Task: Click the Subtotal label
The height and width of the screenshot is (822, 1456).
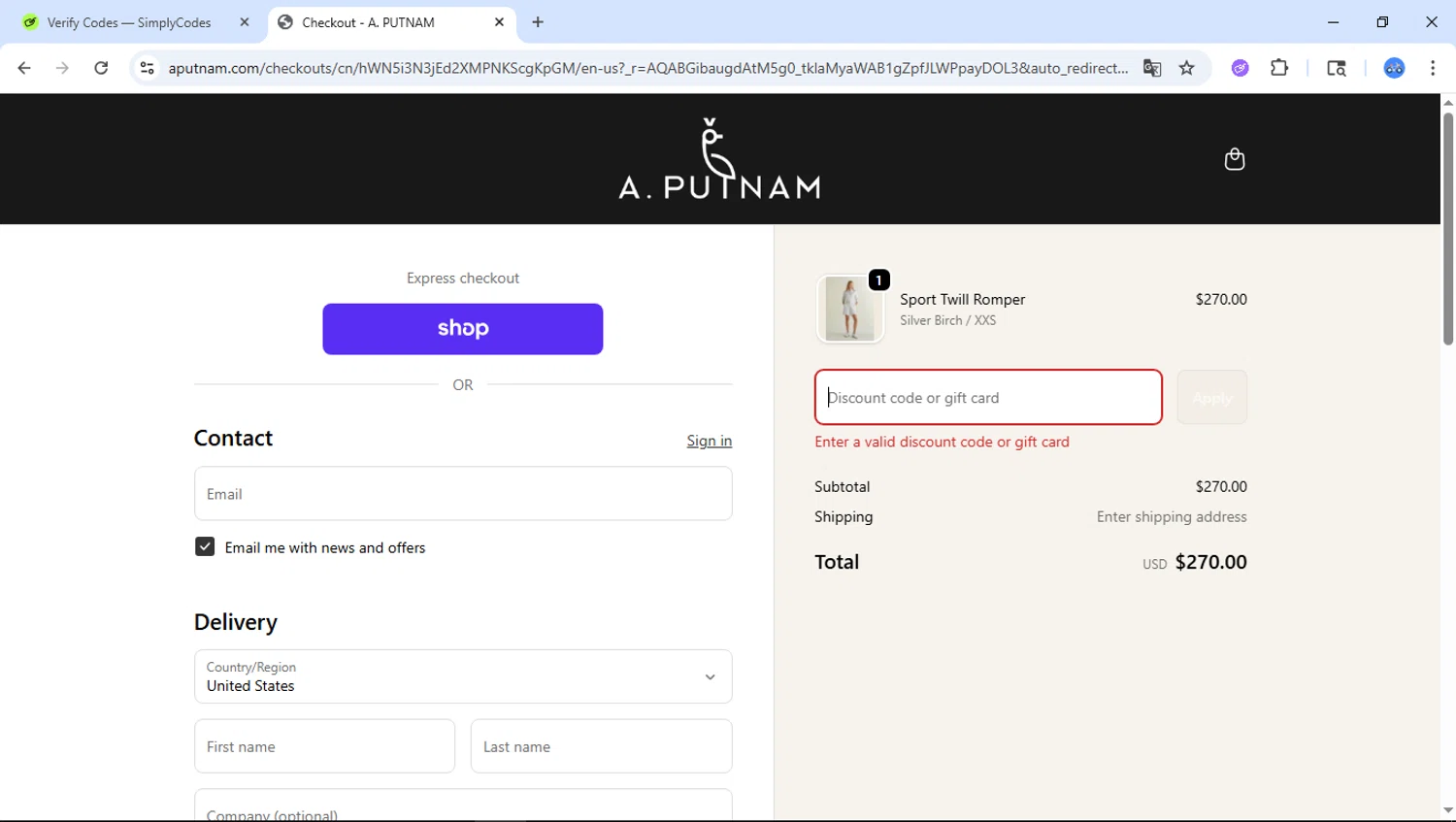Action: [842, 487]
